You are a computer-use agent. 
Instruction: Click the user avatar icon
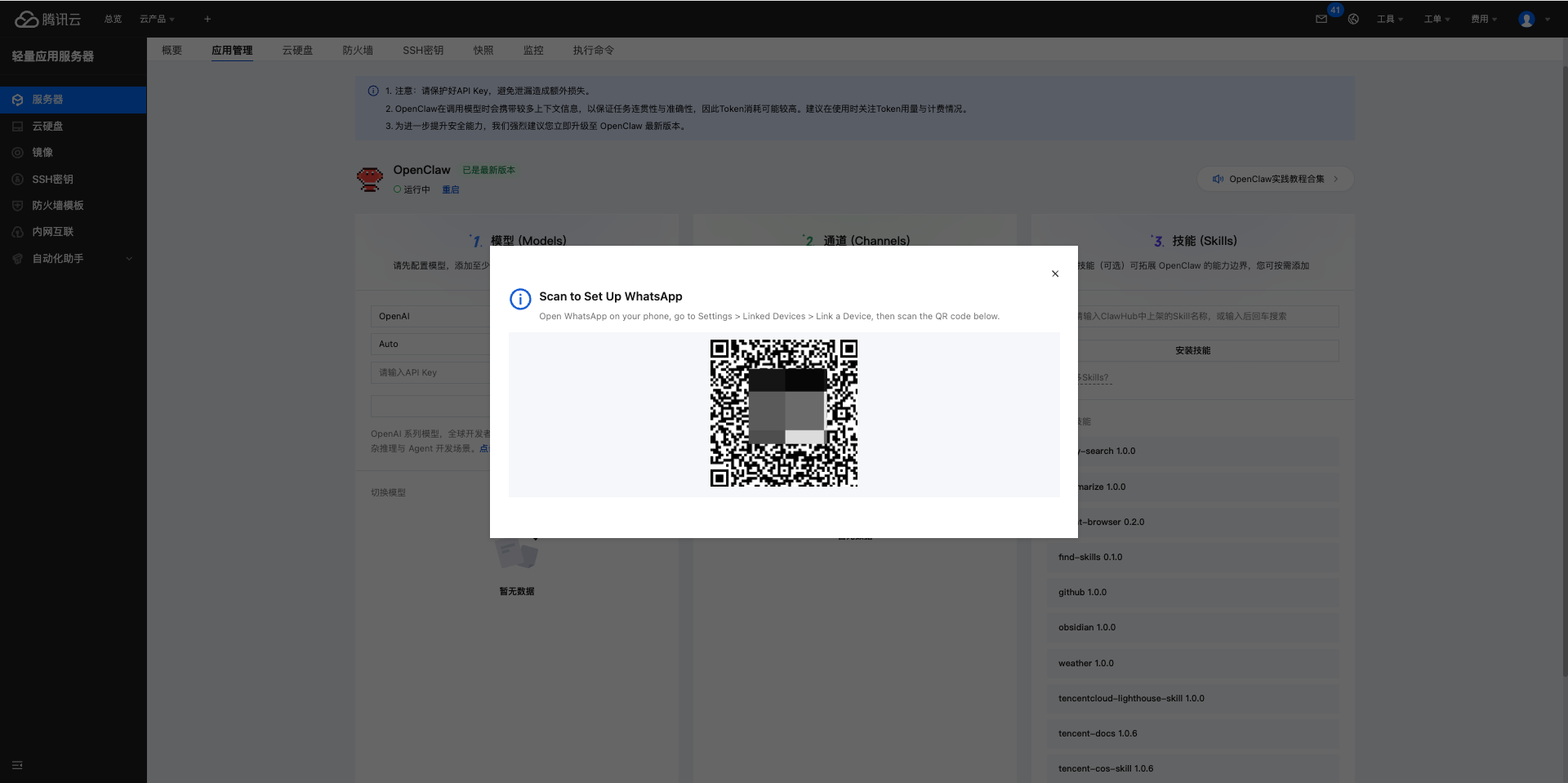(1526, 20)
